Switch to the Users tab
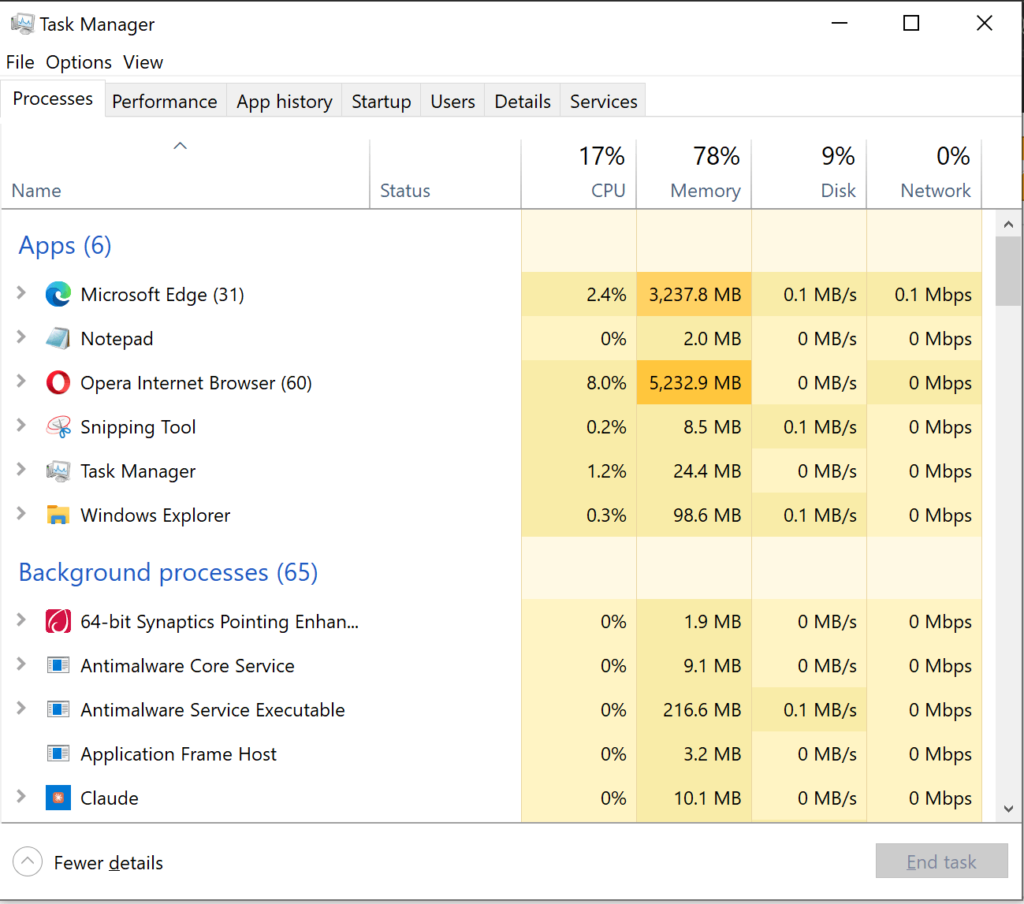The height and width of the screenshot is (904, 1024). (453, 101)
